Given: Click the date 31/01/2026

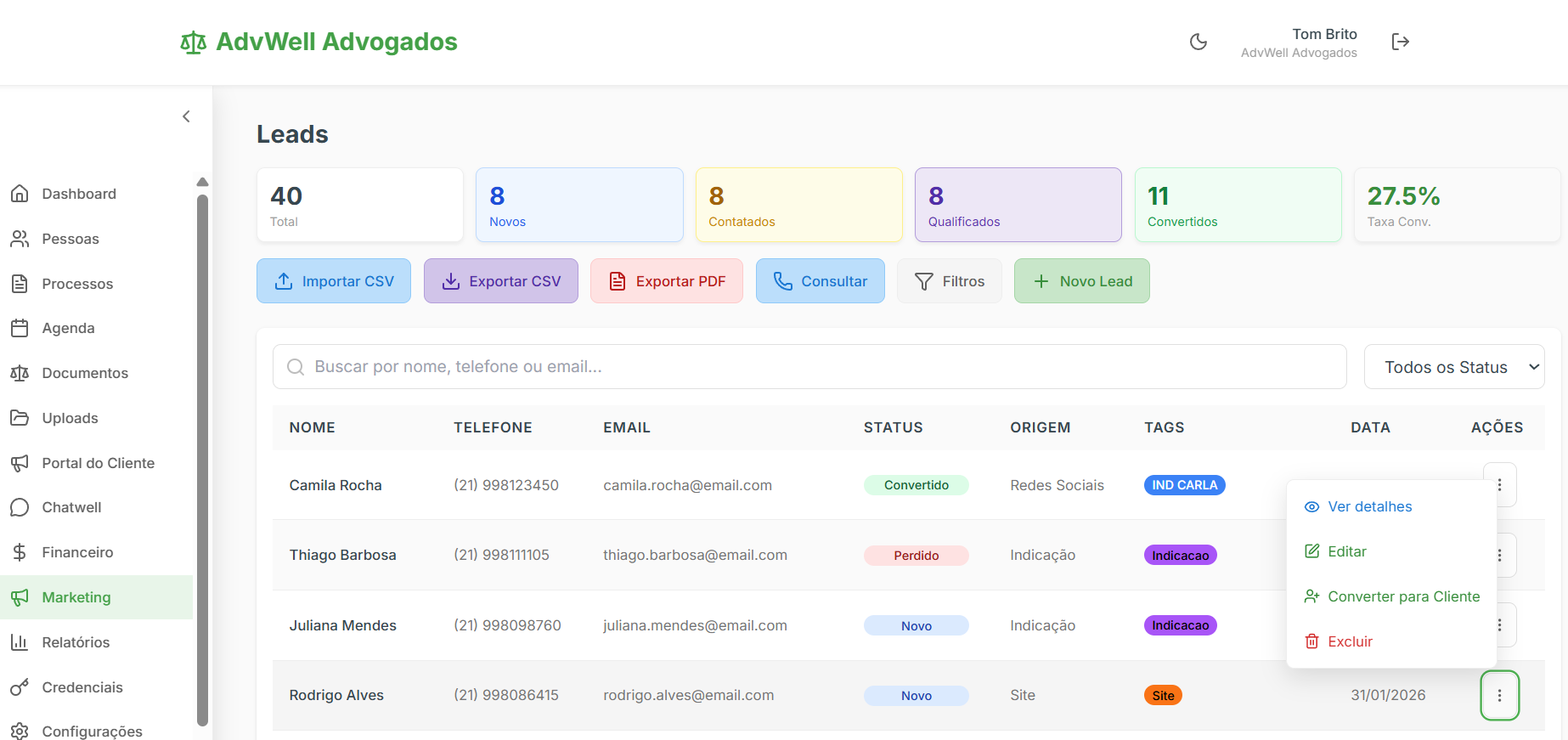Looking at the screenshot, I should click(1389, 695).
